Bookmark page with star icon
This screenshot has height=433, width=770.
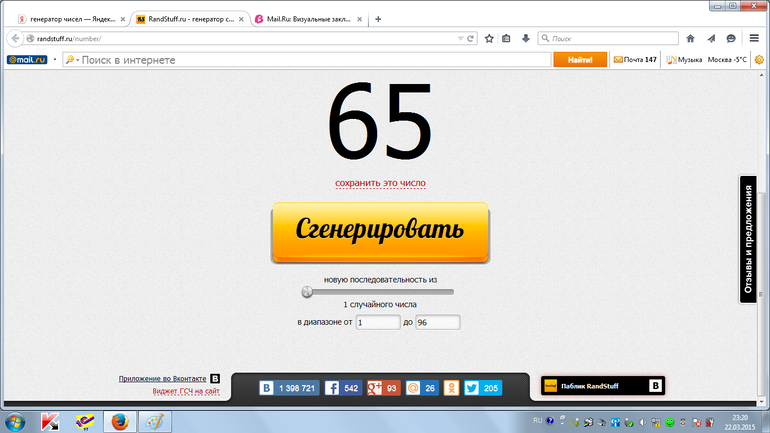pyautogui.click(x=489, y=38)
